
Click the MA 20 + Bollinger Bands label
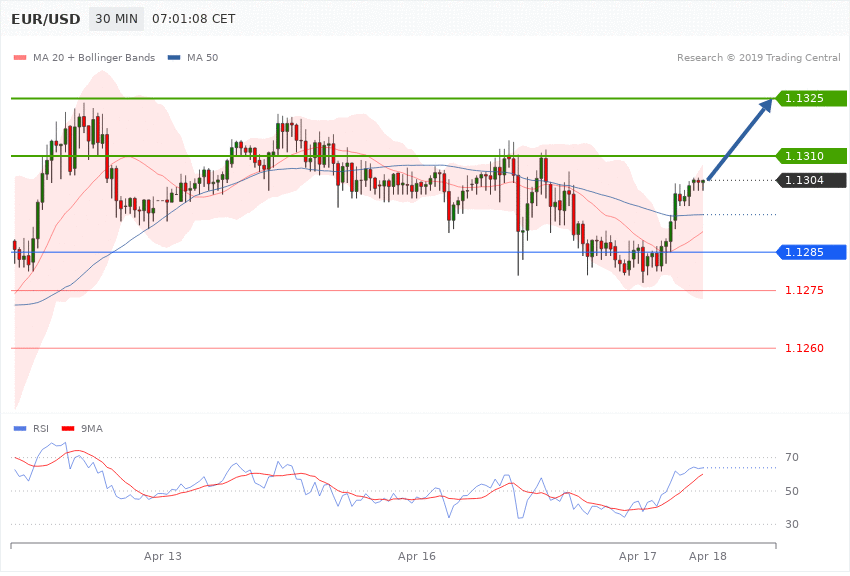point(94,57)
